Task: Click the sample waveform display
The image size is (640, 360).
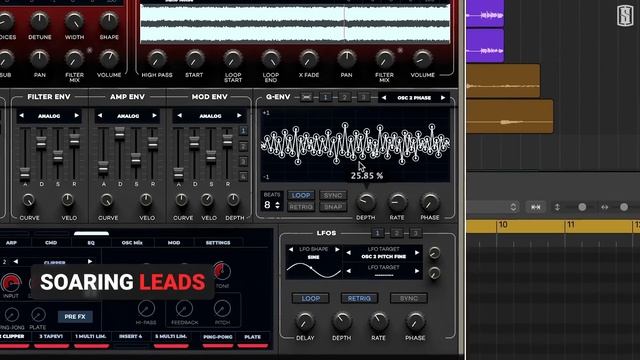Action: pyautogui.click(x=295, y=23)
